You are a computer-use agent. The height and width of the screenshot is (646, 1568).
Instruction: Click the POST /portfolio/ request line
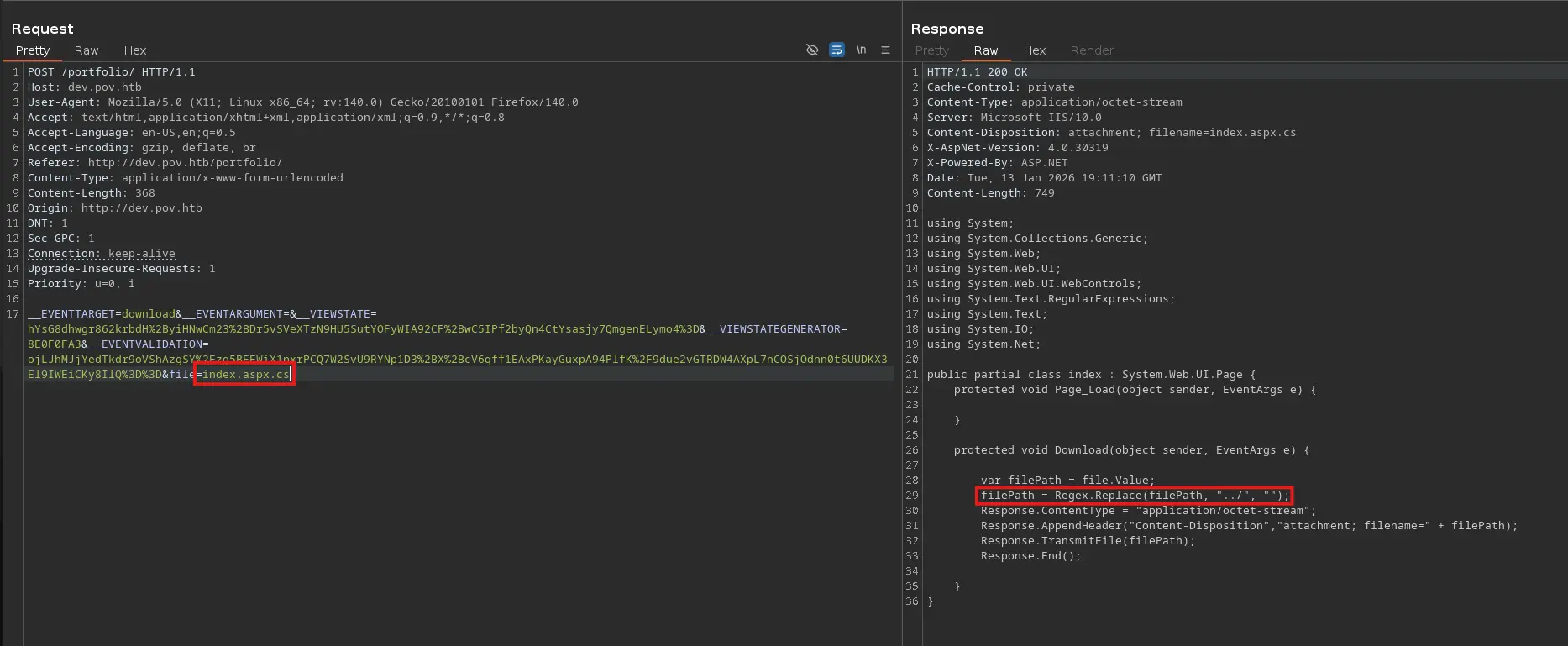click(x=111, y=72)
